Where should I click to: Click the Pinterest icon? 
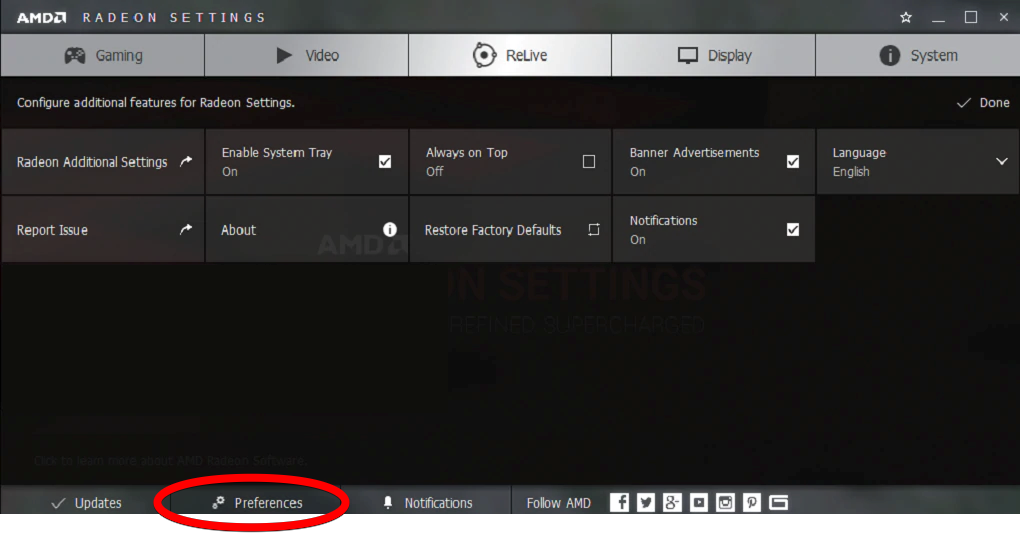point(751,502)
